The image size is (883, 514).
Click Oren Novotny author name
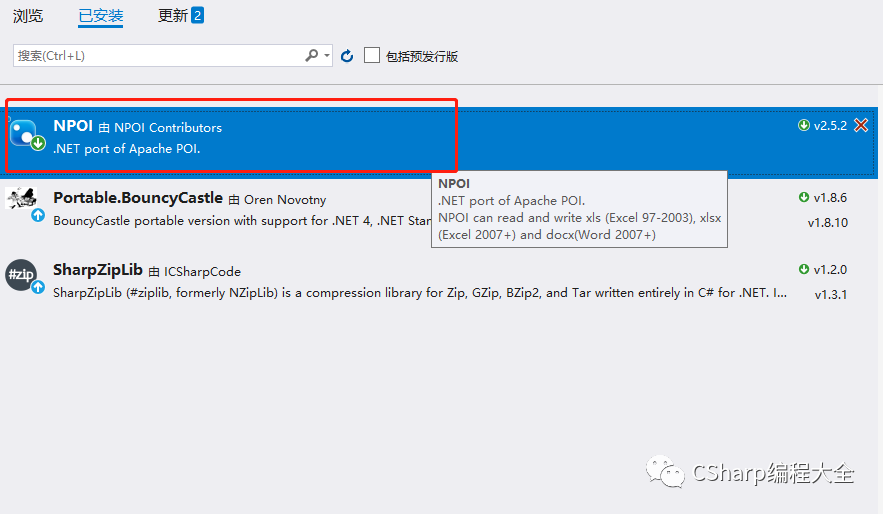pos(285,200)
